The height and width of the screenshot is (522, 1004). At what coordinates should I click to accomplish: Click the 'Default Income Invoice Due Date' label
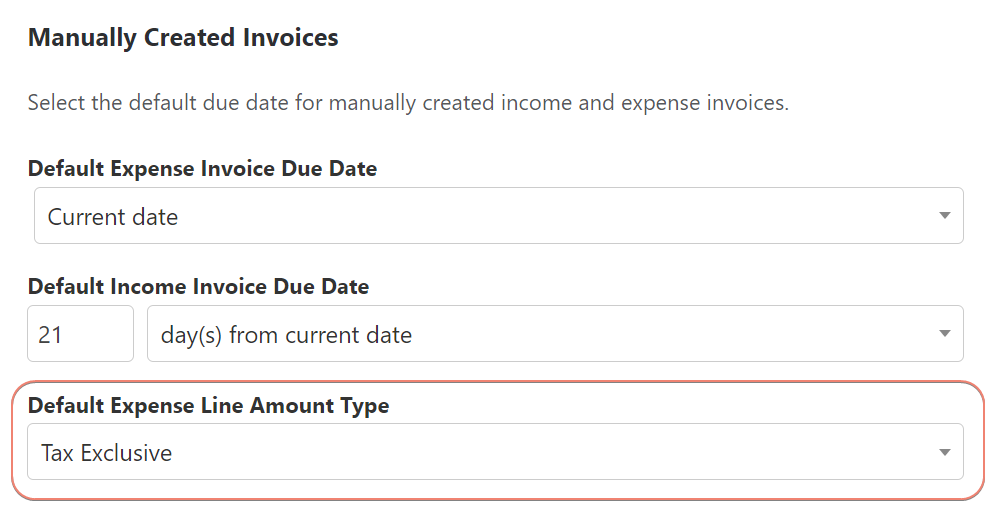(x=198, y=287)
